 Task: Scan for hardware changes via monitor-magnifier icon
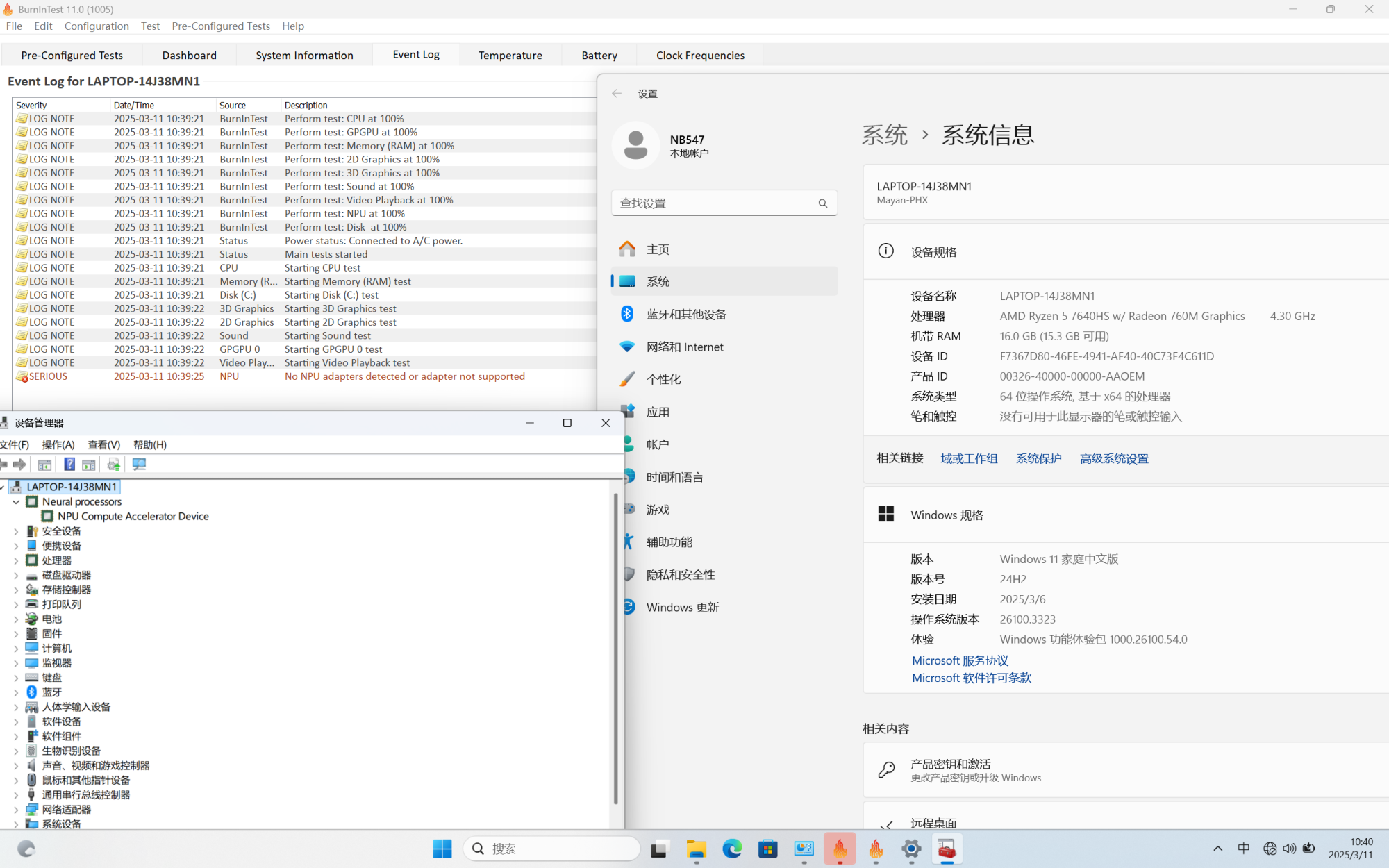point(139,465)
